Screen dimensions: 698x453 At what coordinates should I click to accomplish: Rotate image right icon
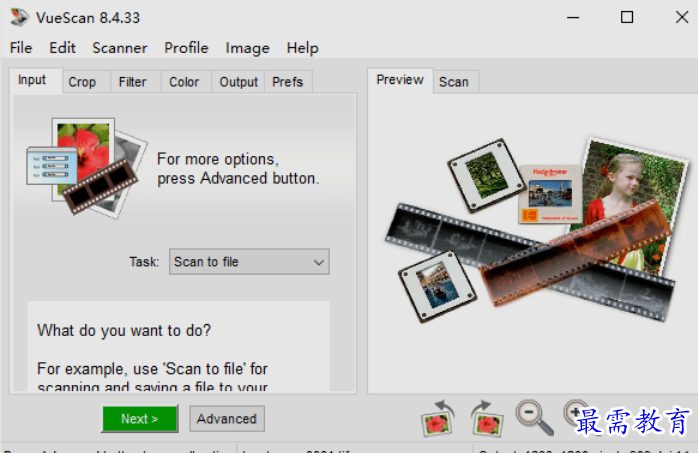[487, 418]
